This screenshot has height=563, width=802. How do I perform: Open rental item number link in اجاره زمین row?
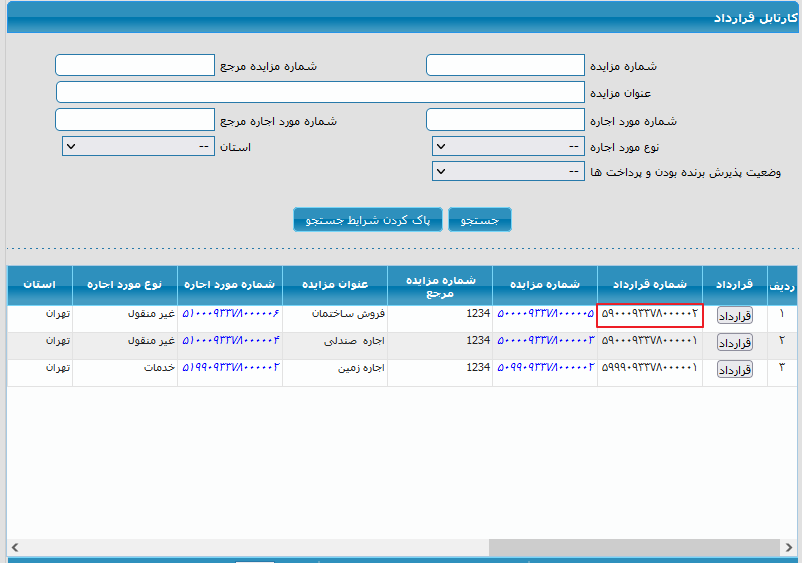pos(231,367)
